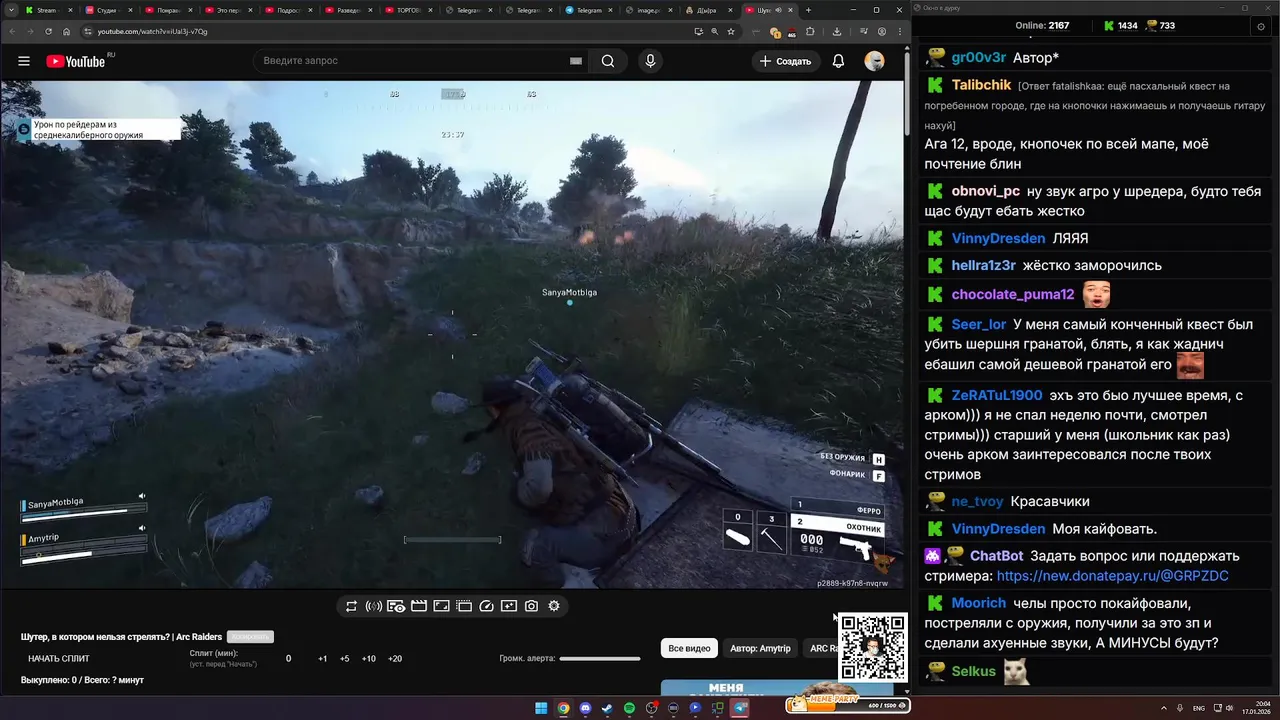Open the donatepay link in chat
The width and height of the screenshot is (1280, 720).
click(x=1112, y=576)
